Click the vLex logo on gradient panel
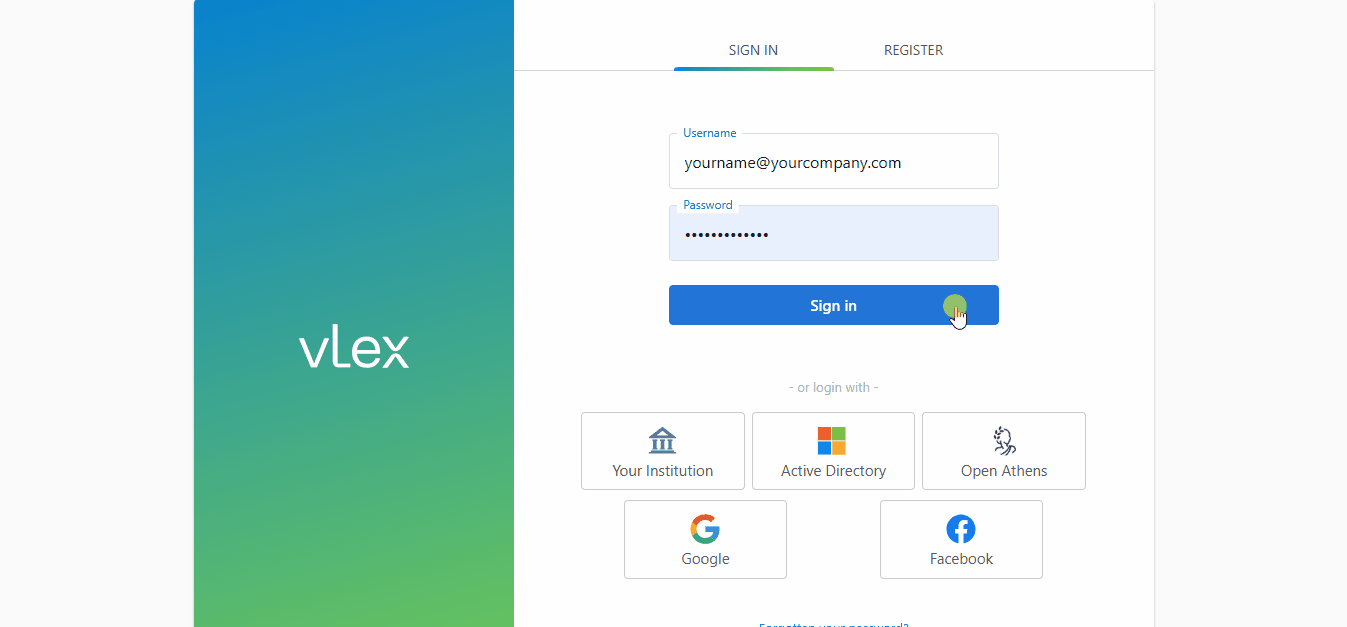 (x=354, y=350)
